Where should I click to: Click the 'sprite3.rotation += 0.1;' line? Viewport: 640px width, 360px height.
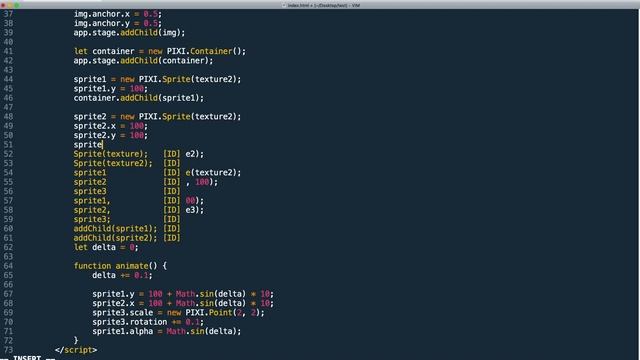pos(148,322)
